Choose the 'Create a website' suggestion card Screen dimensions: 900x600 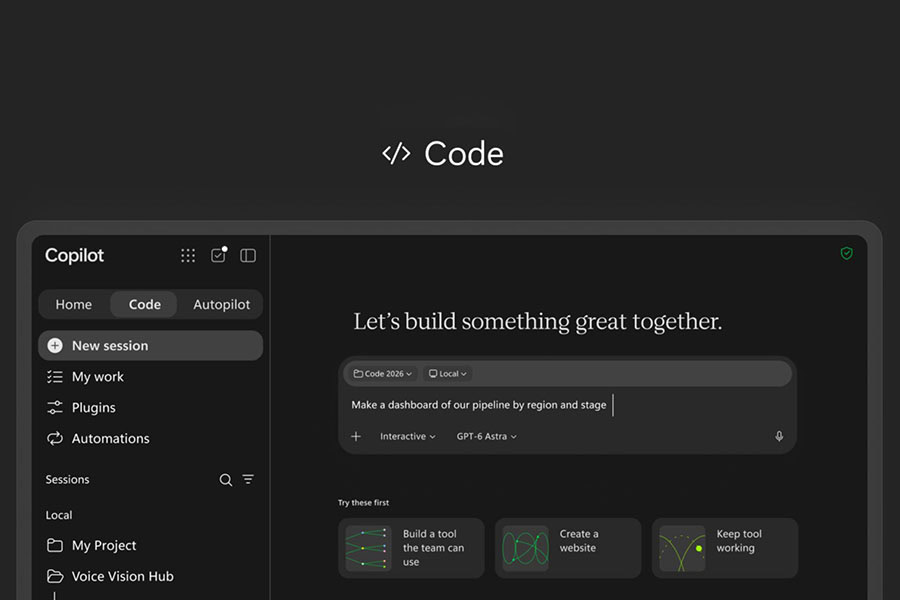point(568,548)
